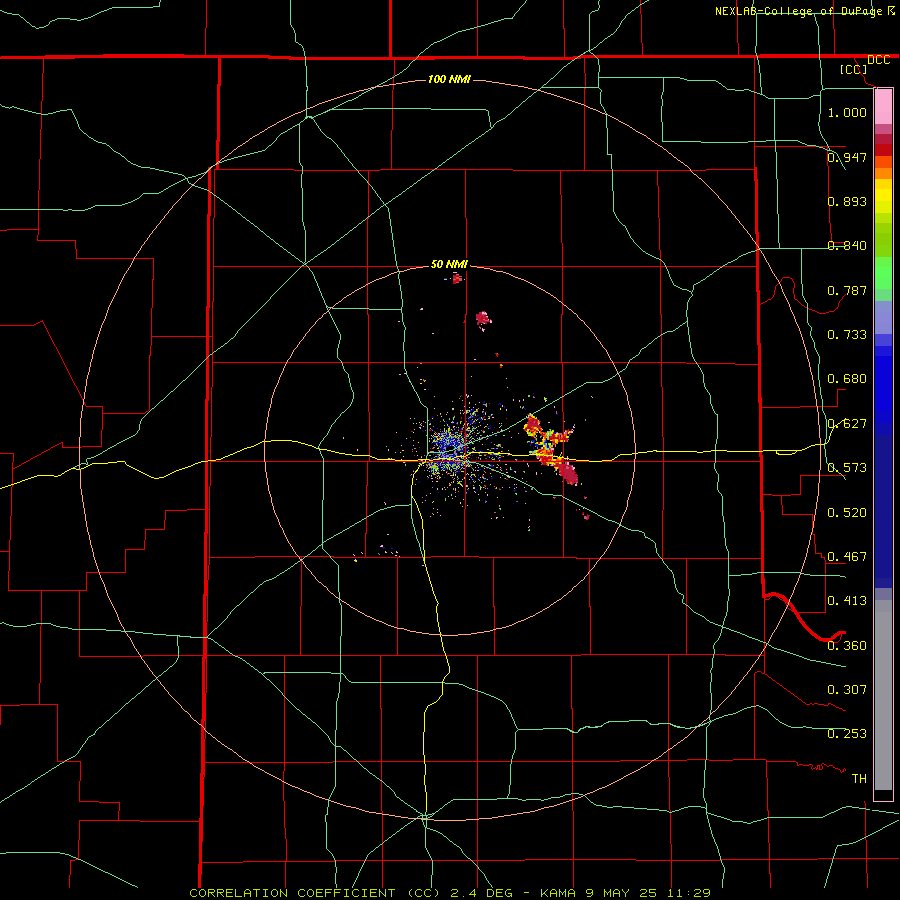Click the 0.413 legend value
The width and height of the screenshot is (900, 900).
(x=847, y=601)
